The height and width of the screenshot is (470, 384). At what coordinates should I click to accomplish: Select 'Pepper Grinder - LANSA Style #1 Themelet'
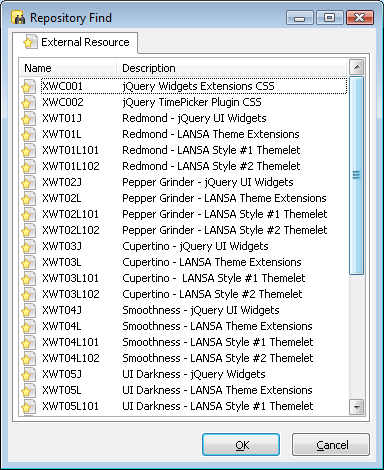[225, 214]
